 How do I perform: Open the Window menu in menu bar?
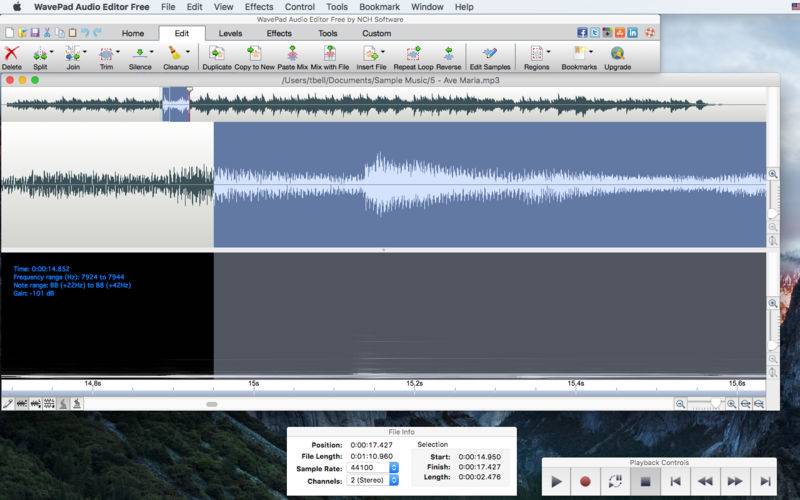pyautogui.click(x=427, y=7)
